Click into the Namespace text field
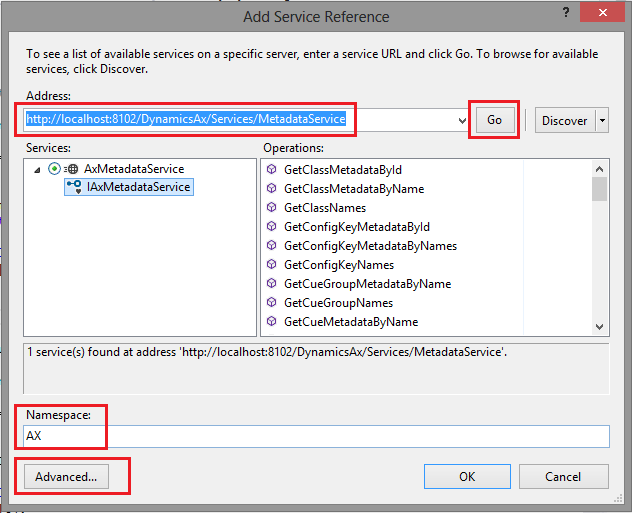Image resolution: width=632 pixels, height=513 pixels. 316,436
